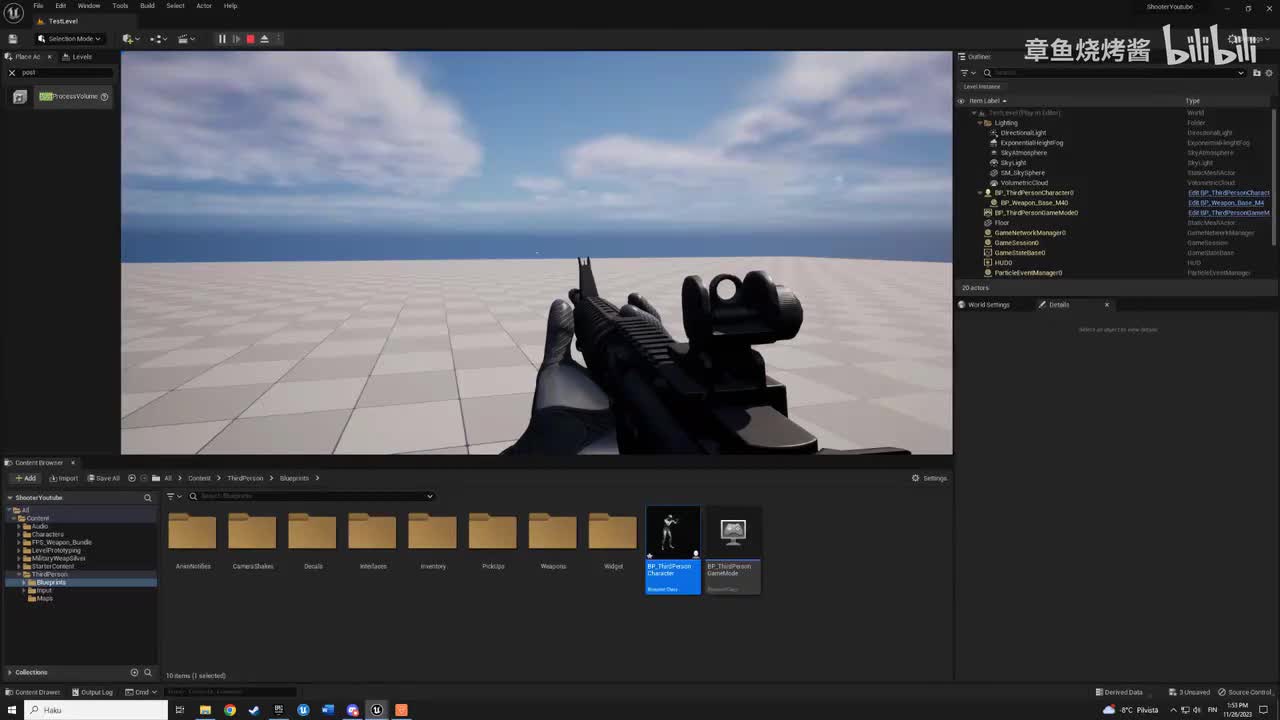The width and height of the screenshot is (1280, 720).
Task: Search the ShooterYoutube source tree
Action: click(148, 497)
